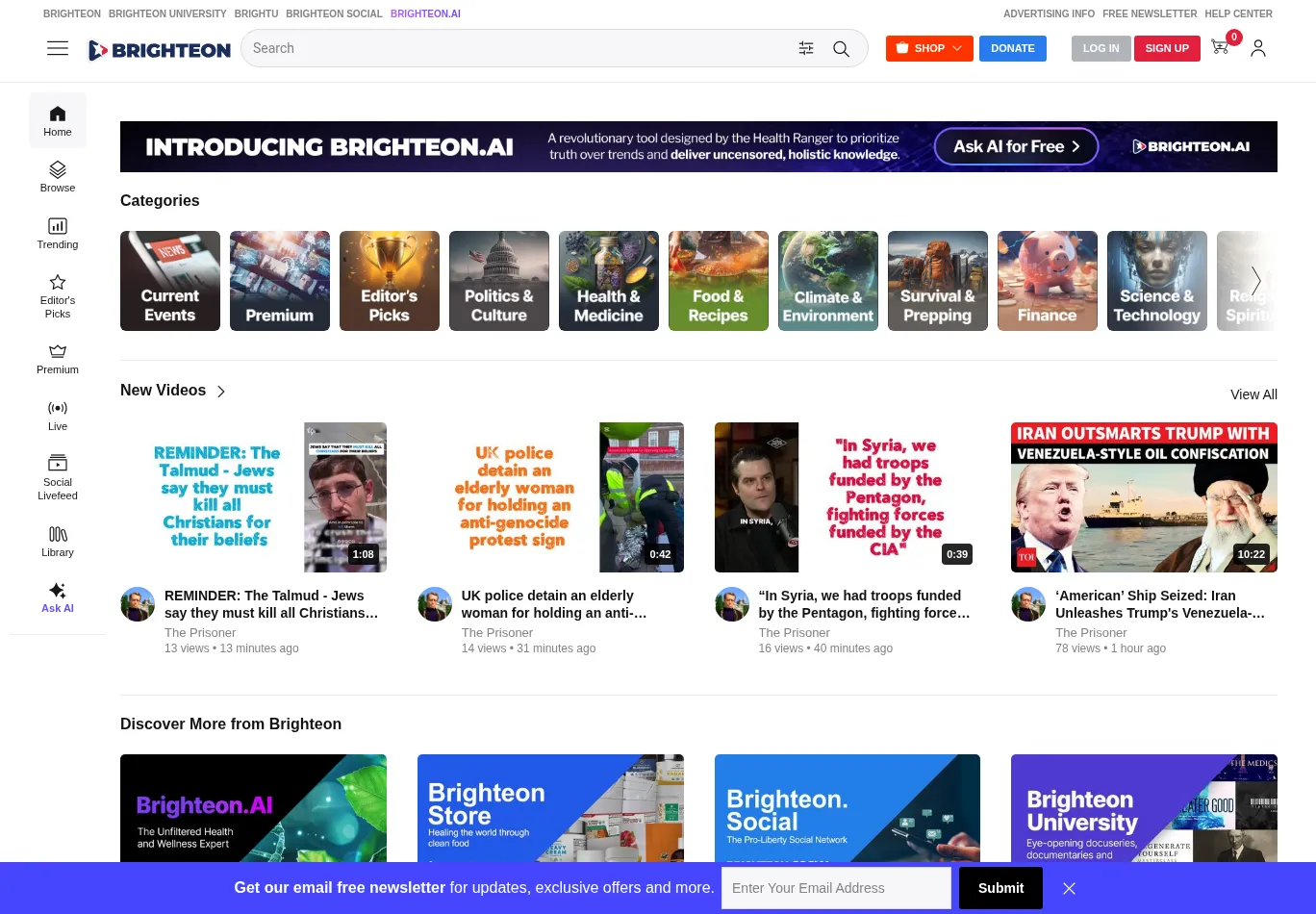
Task: Open Brighteon University top nav link
Action: [167, 14]
